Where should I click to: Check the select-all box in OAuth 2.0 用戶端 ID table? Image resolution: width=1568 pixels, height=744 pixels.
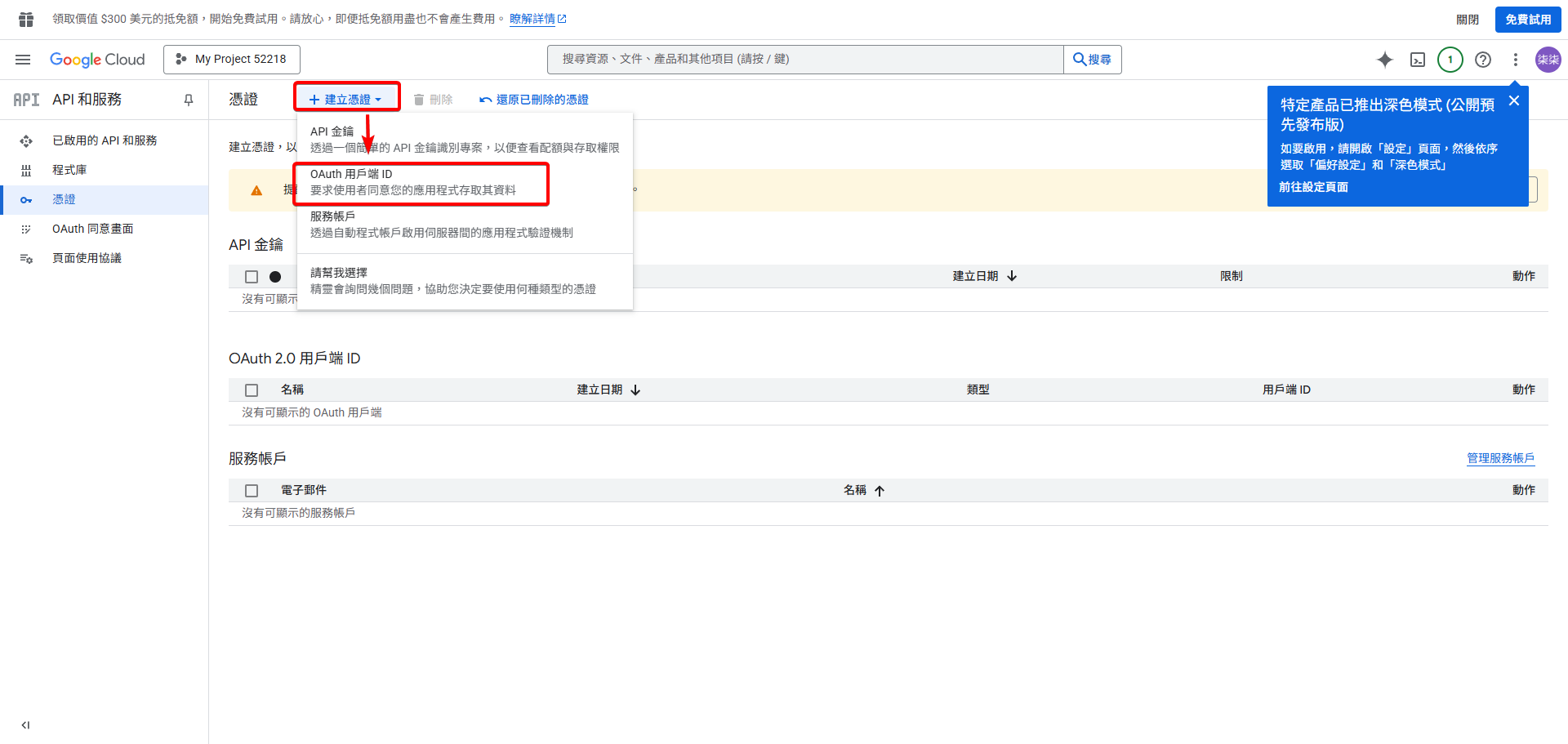tap(252, 390)
